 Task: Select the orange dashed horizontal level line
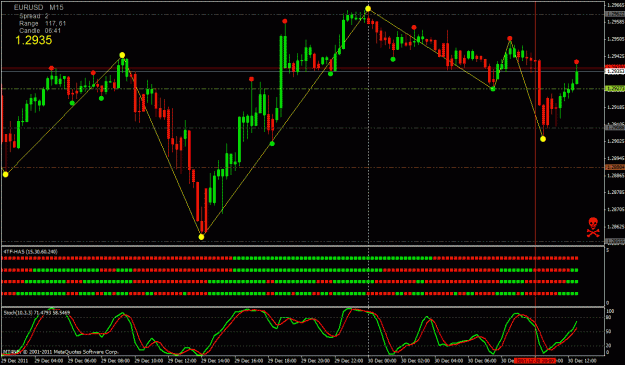tap(303, 167)
